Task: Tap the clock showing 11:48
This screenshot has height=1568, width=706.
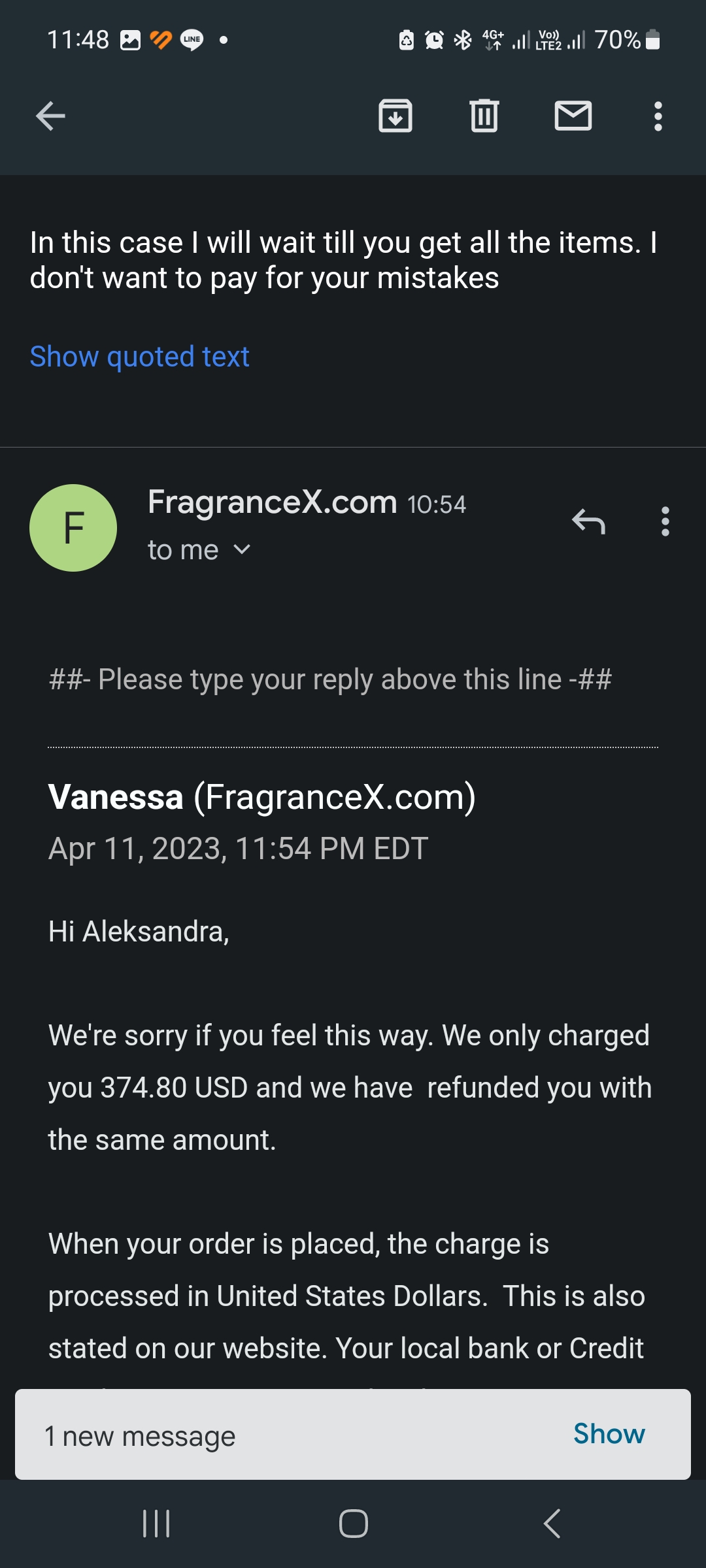Action: (x=78, y=41)
